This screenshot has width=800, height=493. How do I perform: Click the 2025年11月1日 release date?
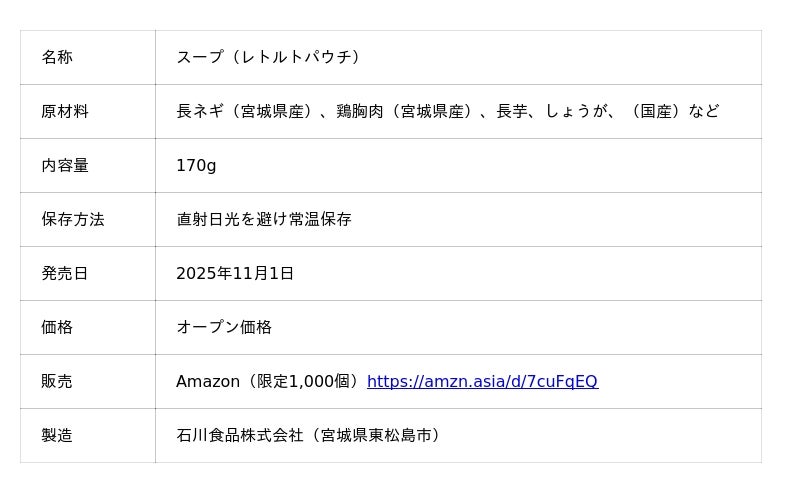pyautogui.click(x=235, y=273)
